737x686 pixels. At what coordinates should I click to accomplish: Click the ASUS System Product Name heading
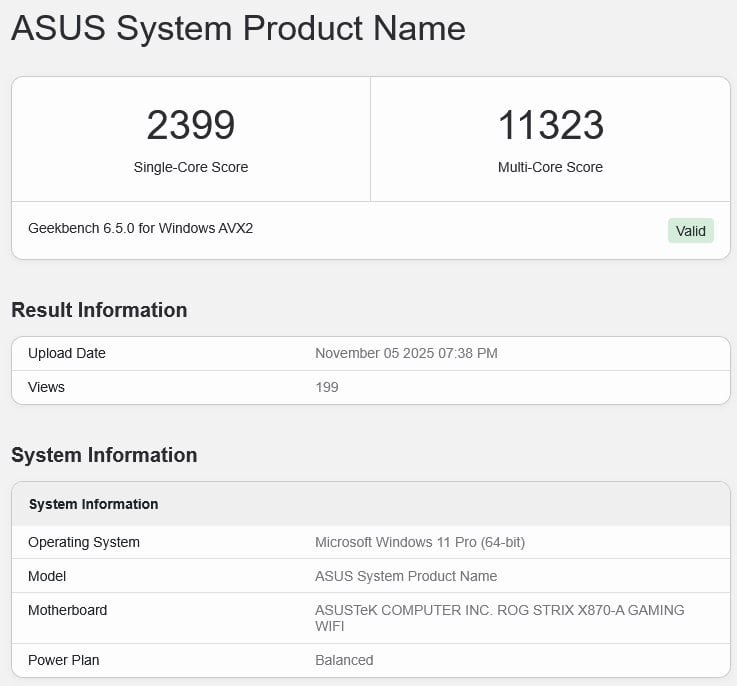click(x=238, y=28)
